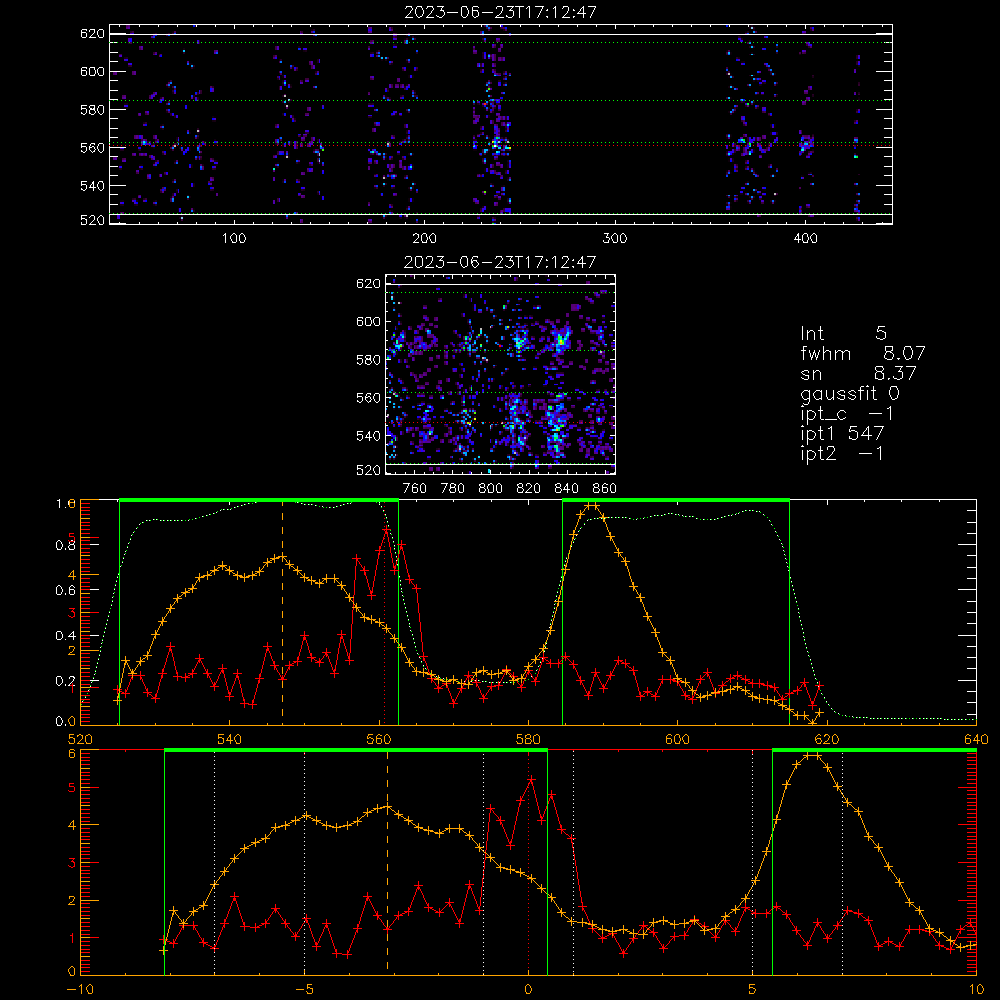Click x-axis label 760 under the middle image

[x=415, y=489]
